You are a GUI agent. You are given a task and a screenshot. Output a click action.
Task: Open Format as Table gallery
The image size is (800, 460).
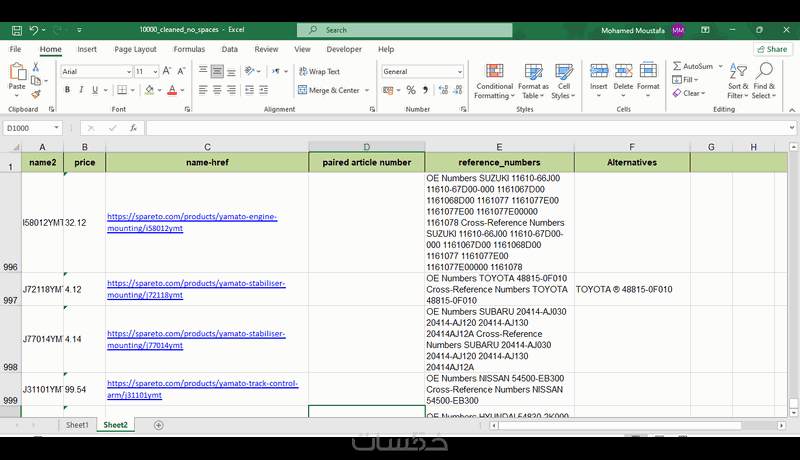[533, 82]
